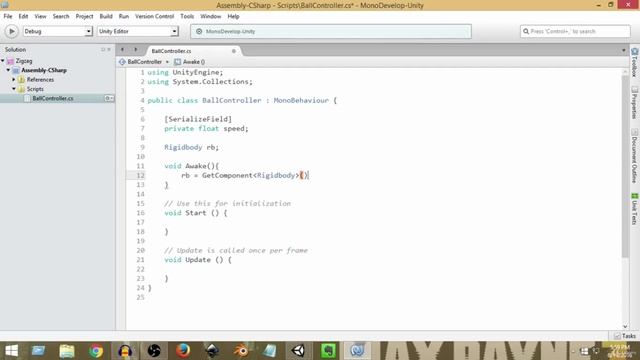This screenshot has width=640, height=360.
Task: Select BallController.cs in solution tree
Action: [53, 98]
